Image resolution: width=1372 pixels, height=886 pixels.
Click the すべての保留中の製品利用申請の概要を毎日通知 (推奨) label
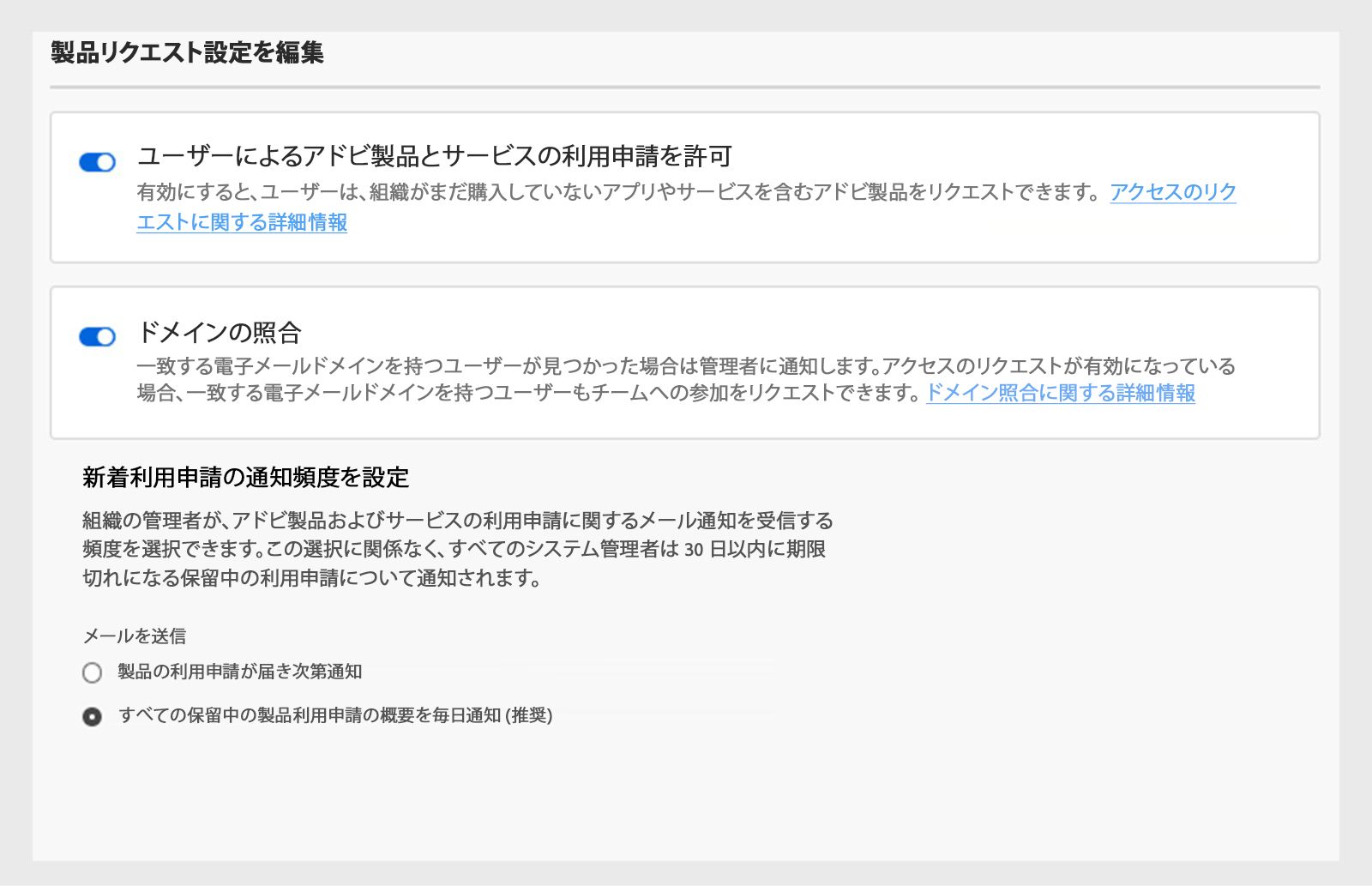(x=335, y=715)
